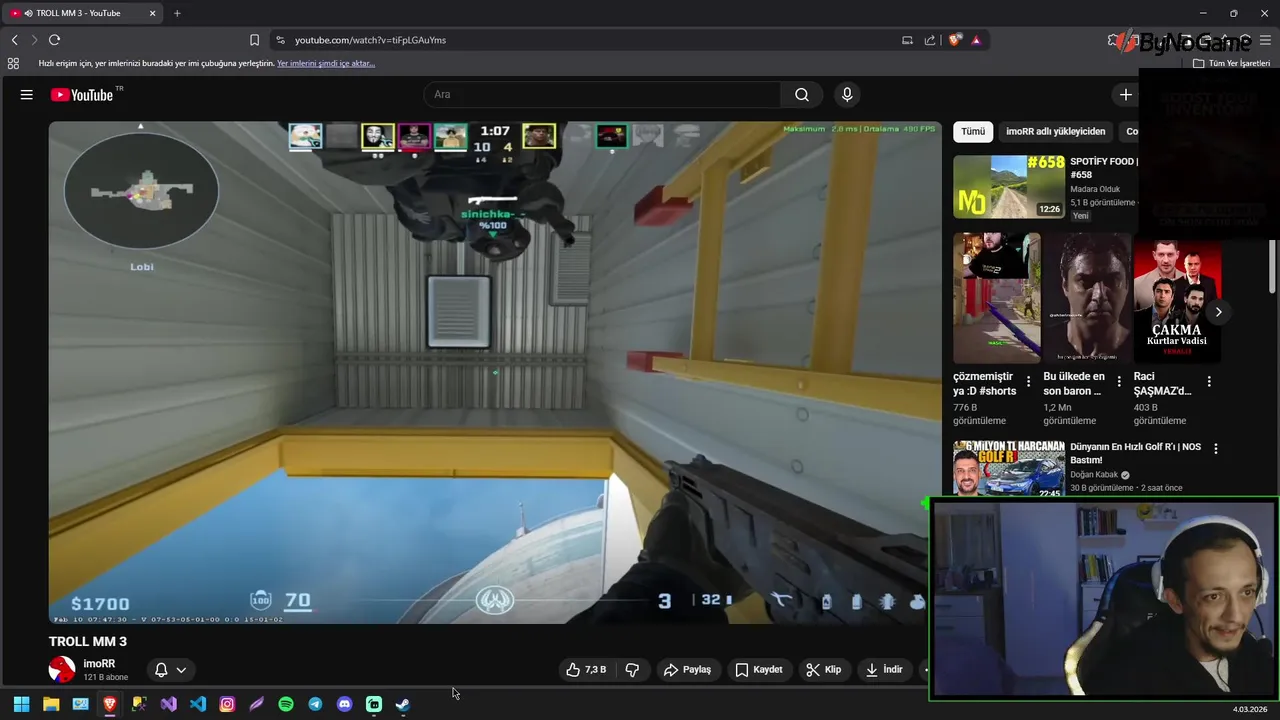The image size is (1280, 720).
Task: Open options for Dünyanın En Hızlı Golf video
Action: point(1216,449)
